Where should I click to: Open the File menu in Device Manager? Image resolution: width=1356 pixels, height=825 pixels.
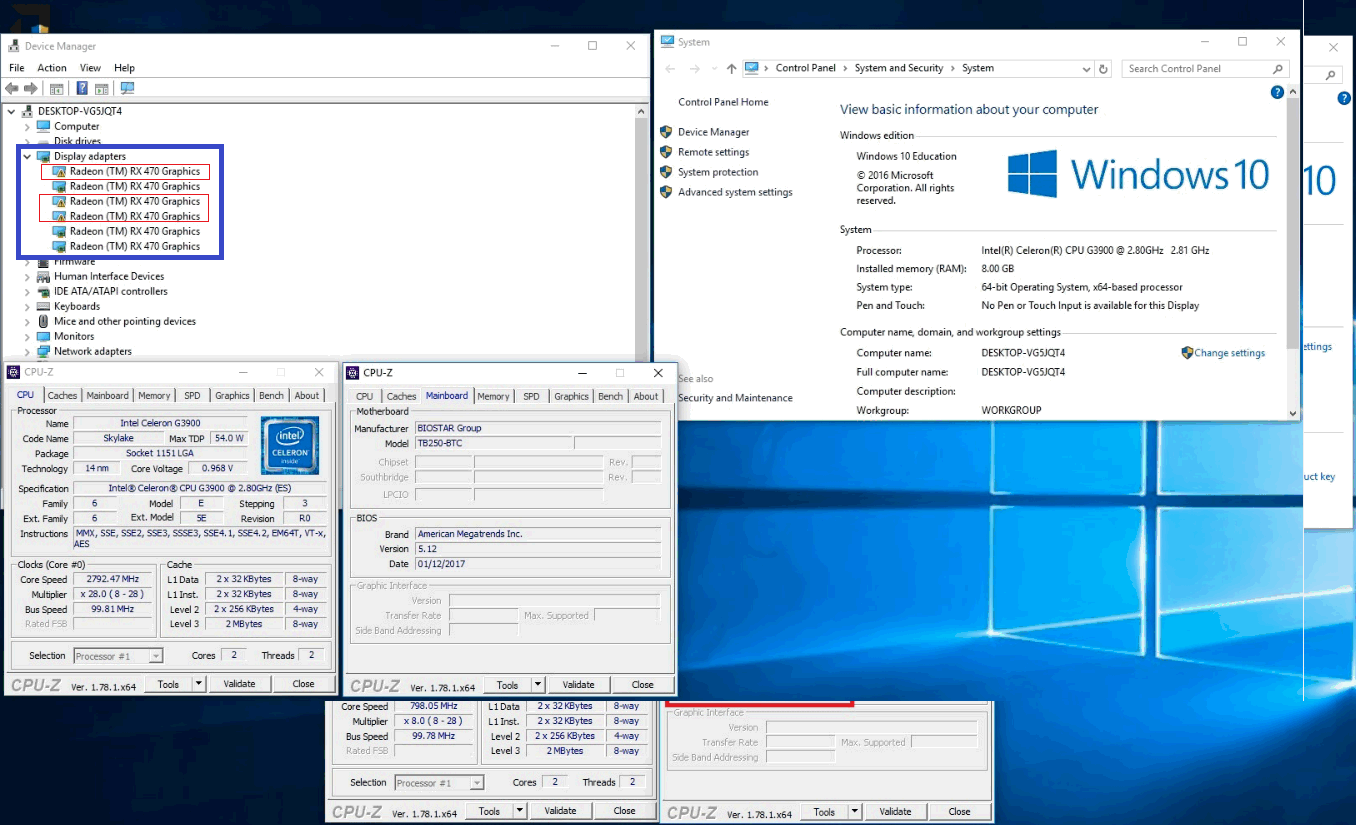(17, 68)
